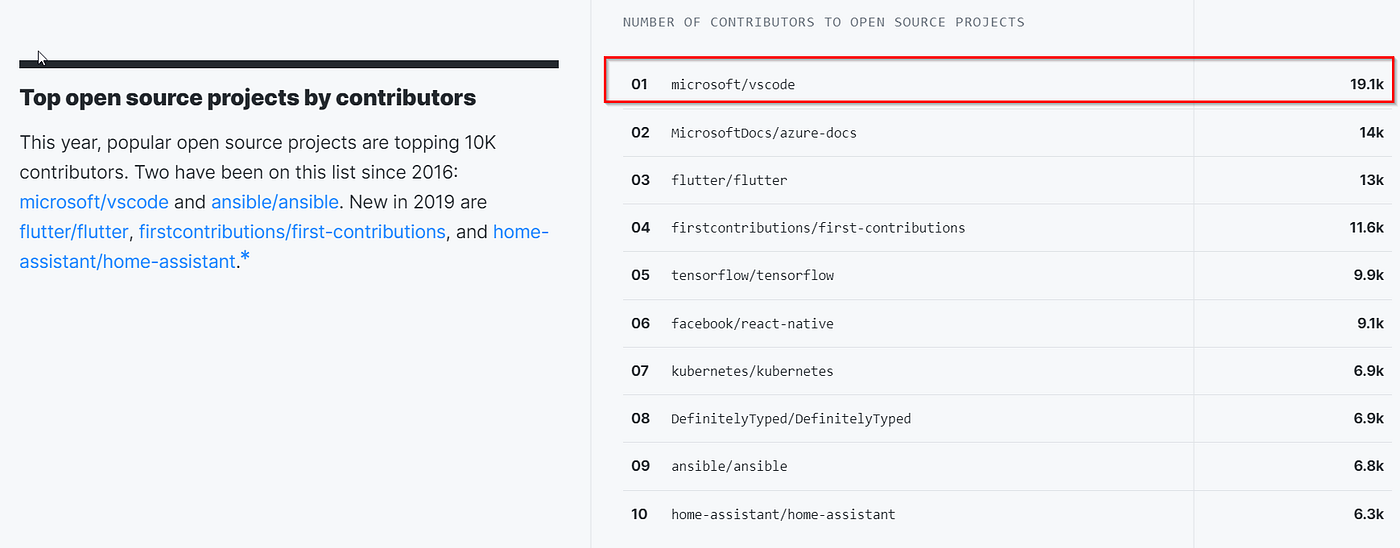Click the 9.1k contributor count
1400x548 pixels.
coord(1370,324)
